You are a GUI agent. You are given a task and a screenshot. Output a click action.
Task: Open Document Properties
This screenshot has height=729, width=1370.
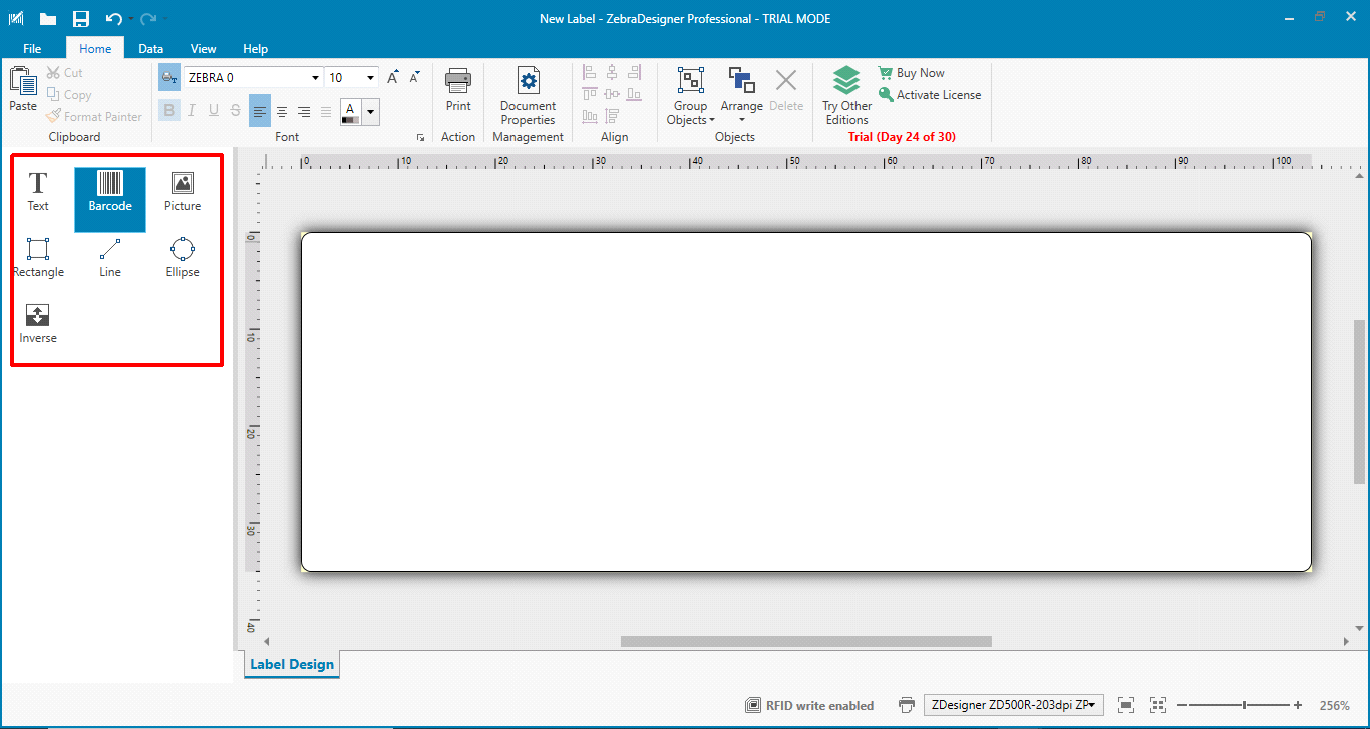528,96
